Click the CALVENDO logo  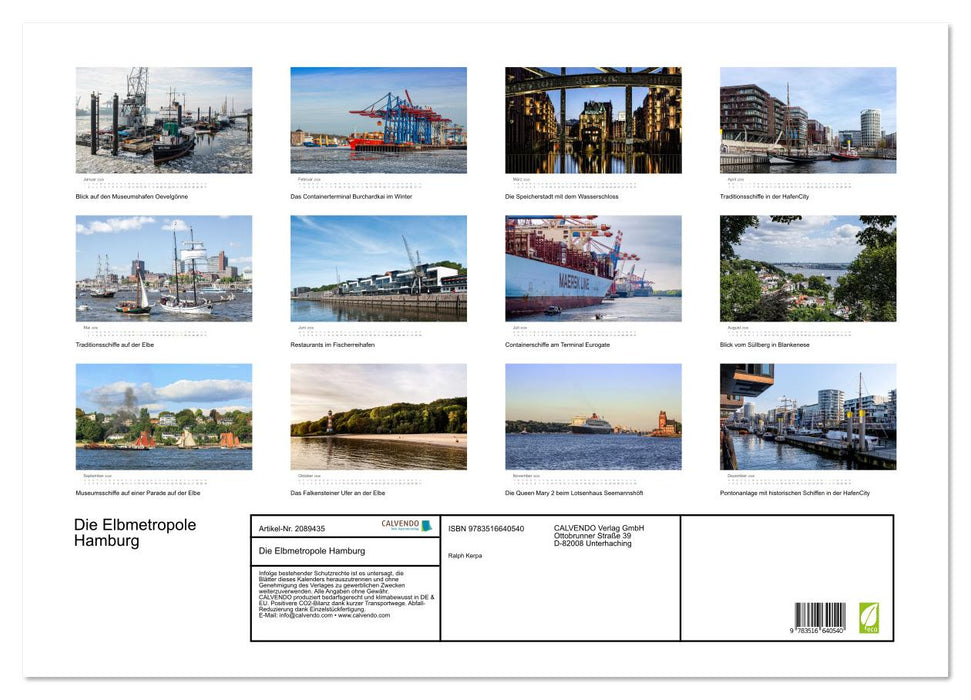click(x=399, y=523)
